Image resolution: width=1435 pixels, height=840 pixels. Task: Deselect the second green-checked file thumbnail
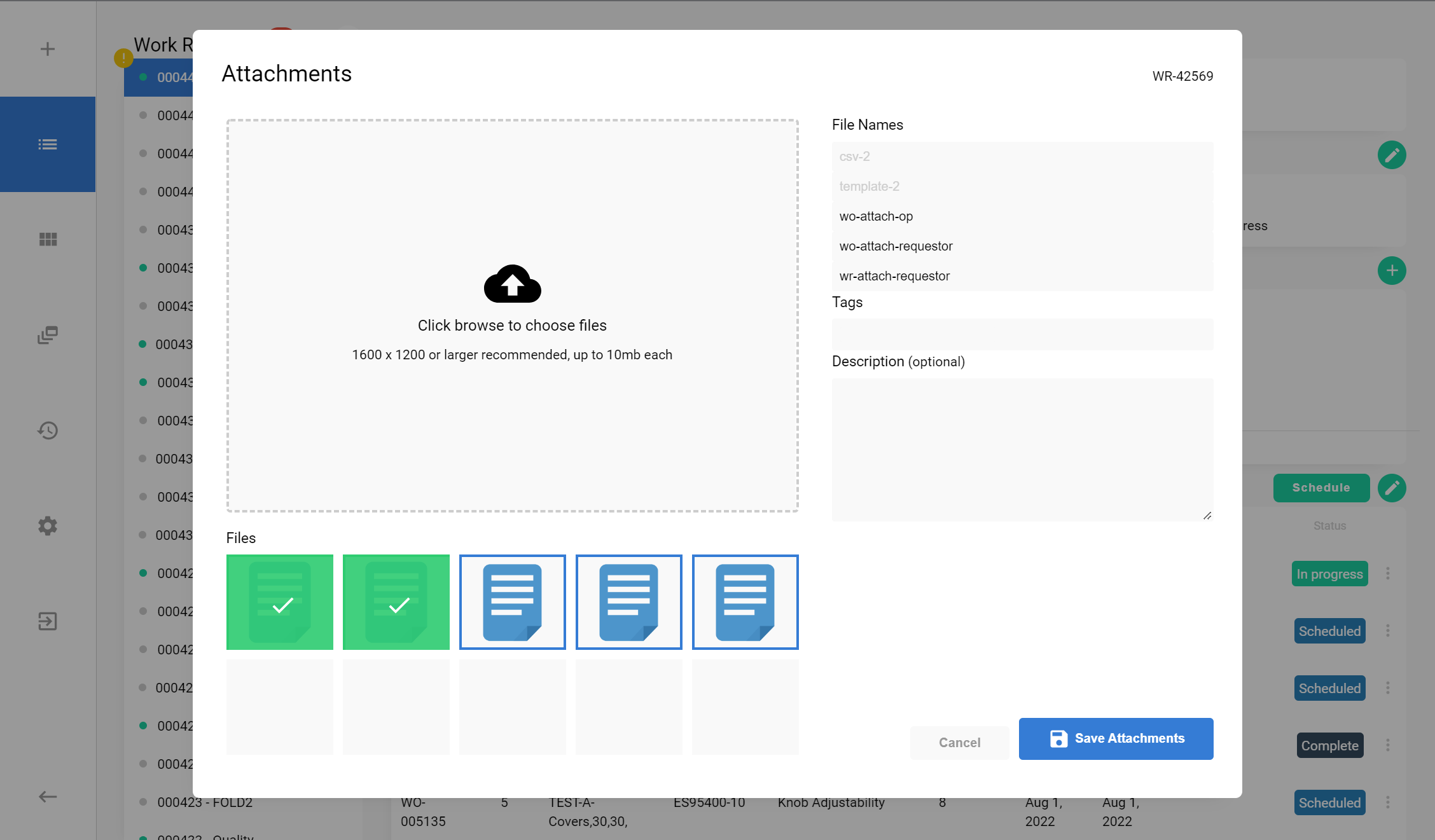click(396, 602)
